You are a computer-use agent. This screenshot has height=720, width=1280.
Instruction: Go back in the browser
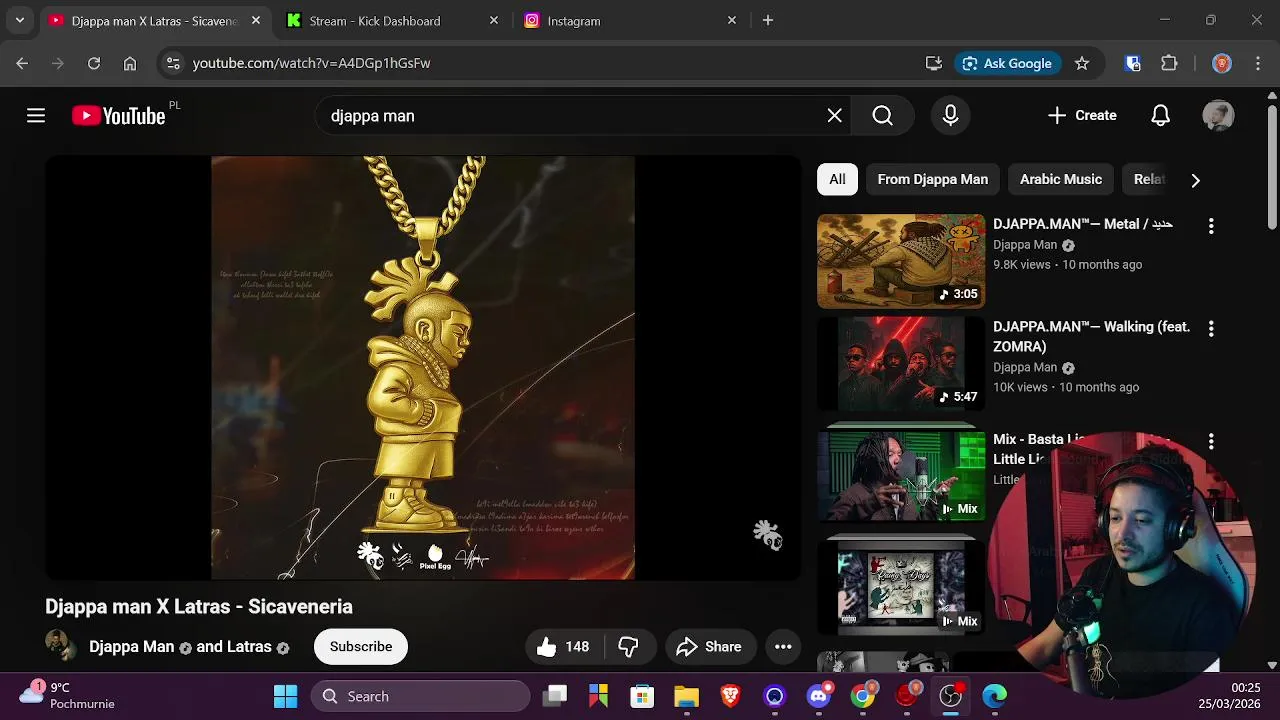[22, 63]
